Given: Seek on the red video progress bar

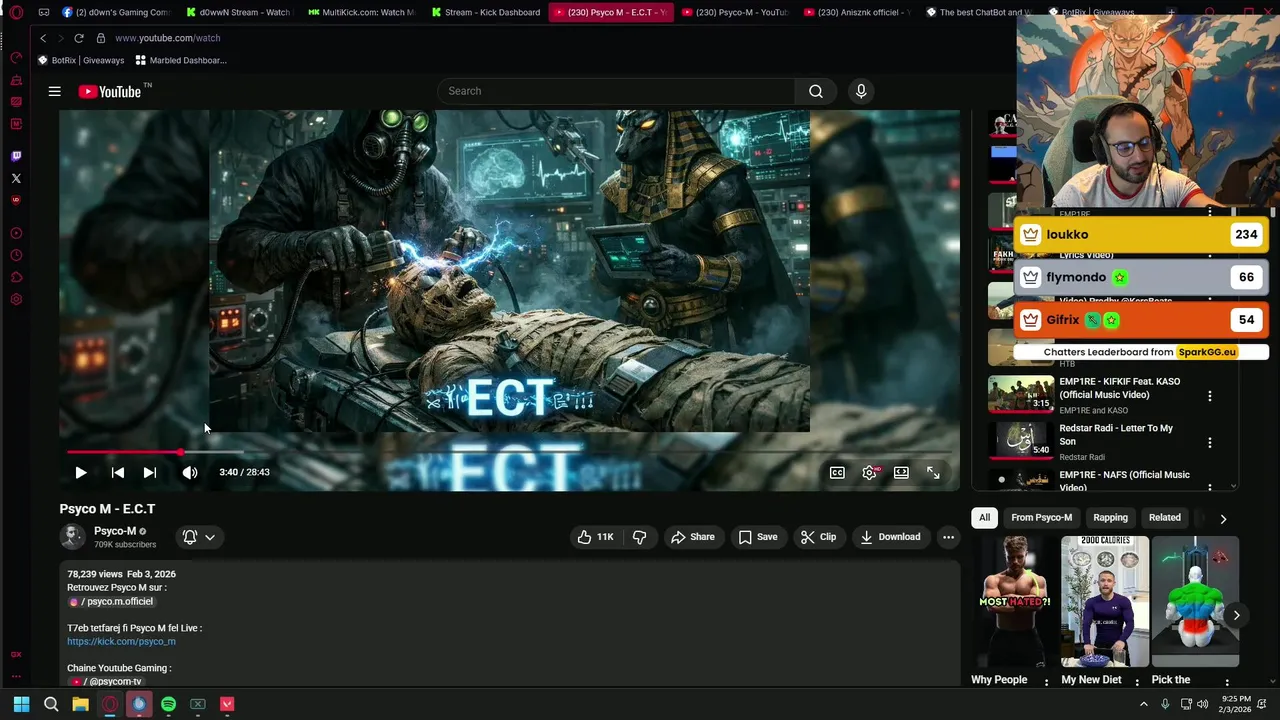Looking at the screenshot, I should coord(509,452).
